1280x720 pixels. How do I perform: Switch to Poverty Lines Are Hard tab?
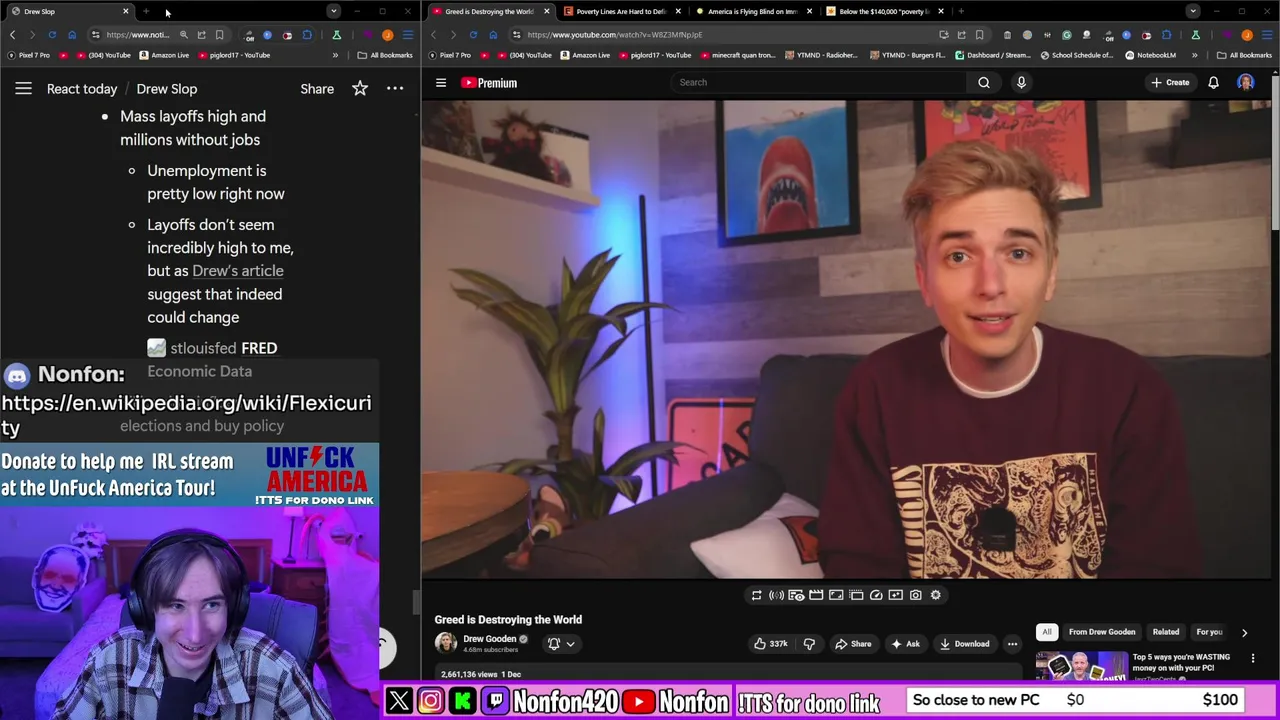pos(621,11)
